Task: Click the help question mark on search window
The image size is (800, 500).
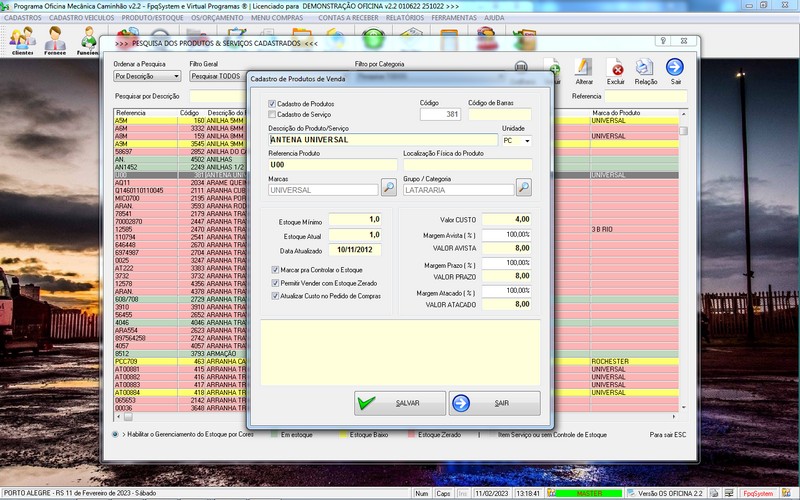Action: (663, 41)
